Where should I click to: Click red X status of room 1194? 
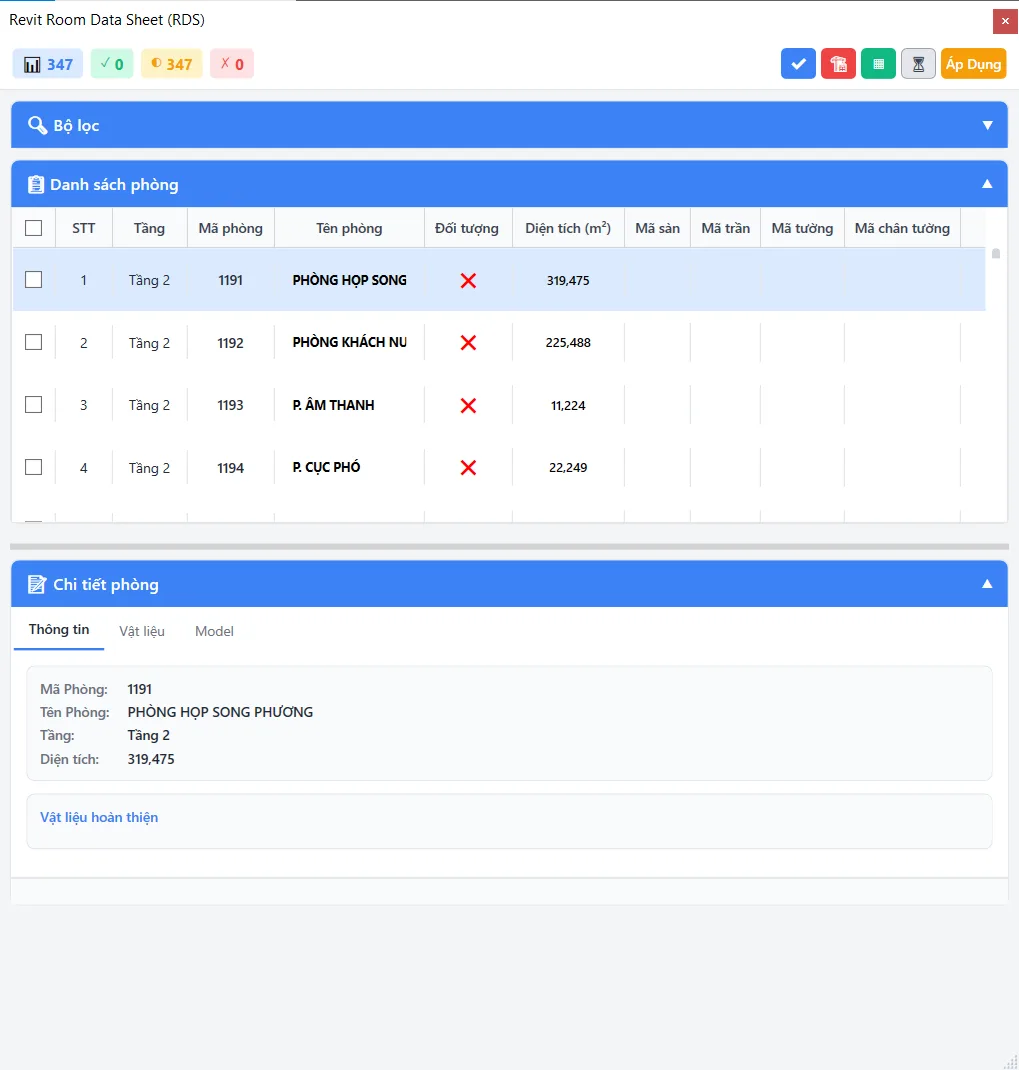(468, 467)
